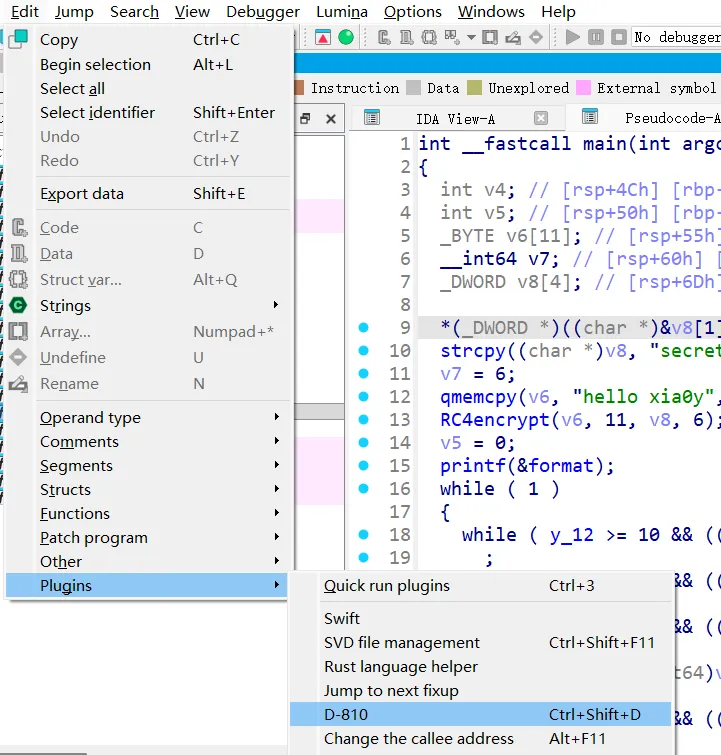721x755 pixels.
Task: Click the Instruction legend color swatch
Action: [299, 88]
